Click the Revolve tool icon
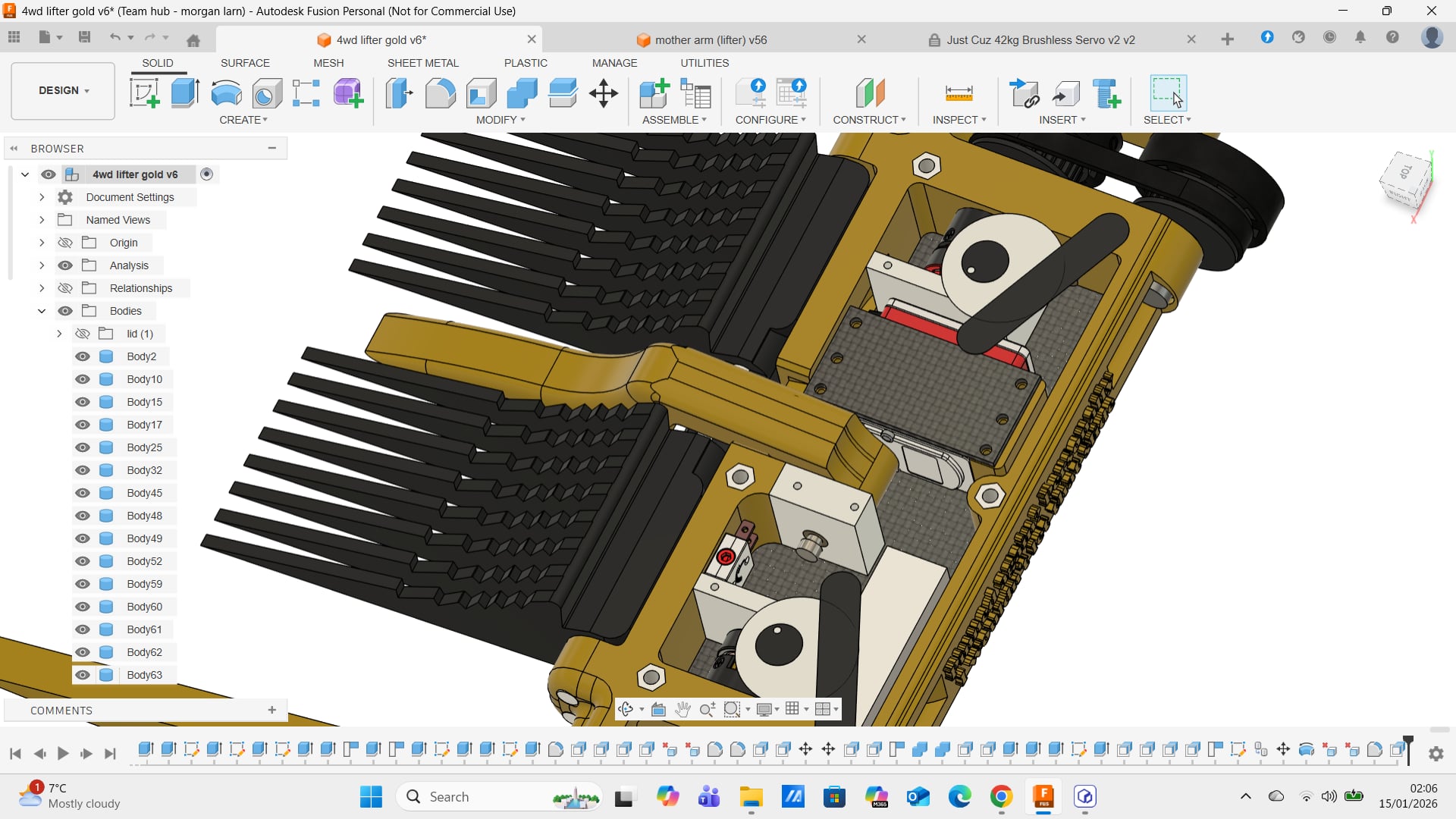 226,93
